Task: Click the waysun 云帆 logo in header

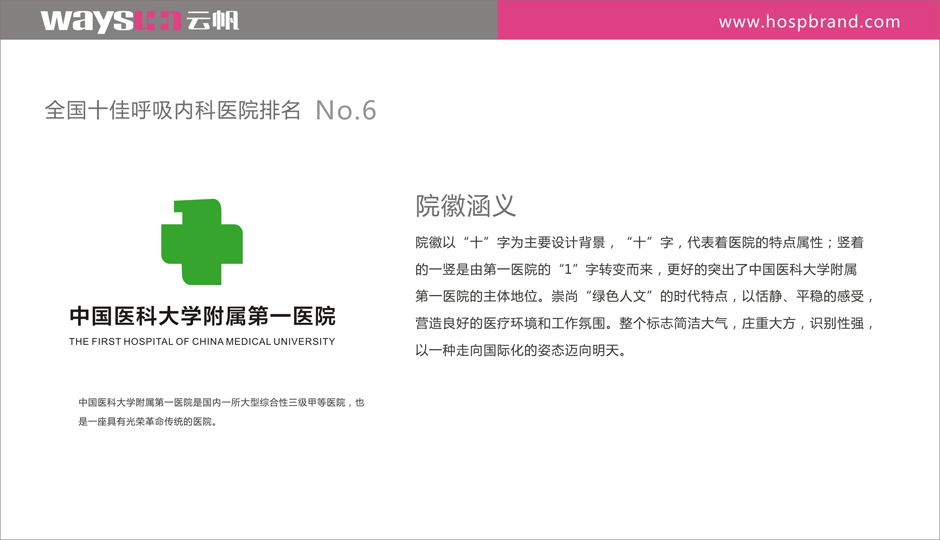Action: point(140,21)
